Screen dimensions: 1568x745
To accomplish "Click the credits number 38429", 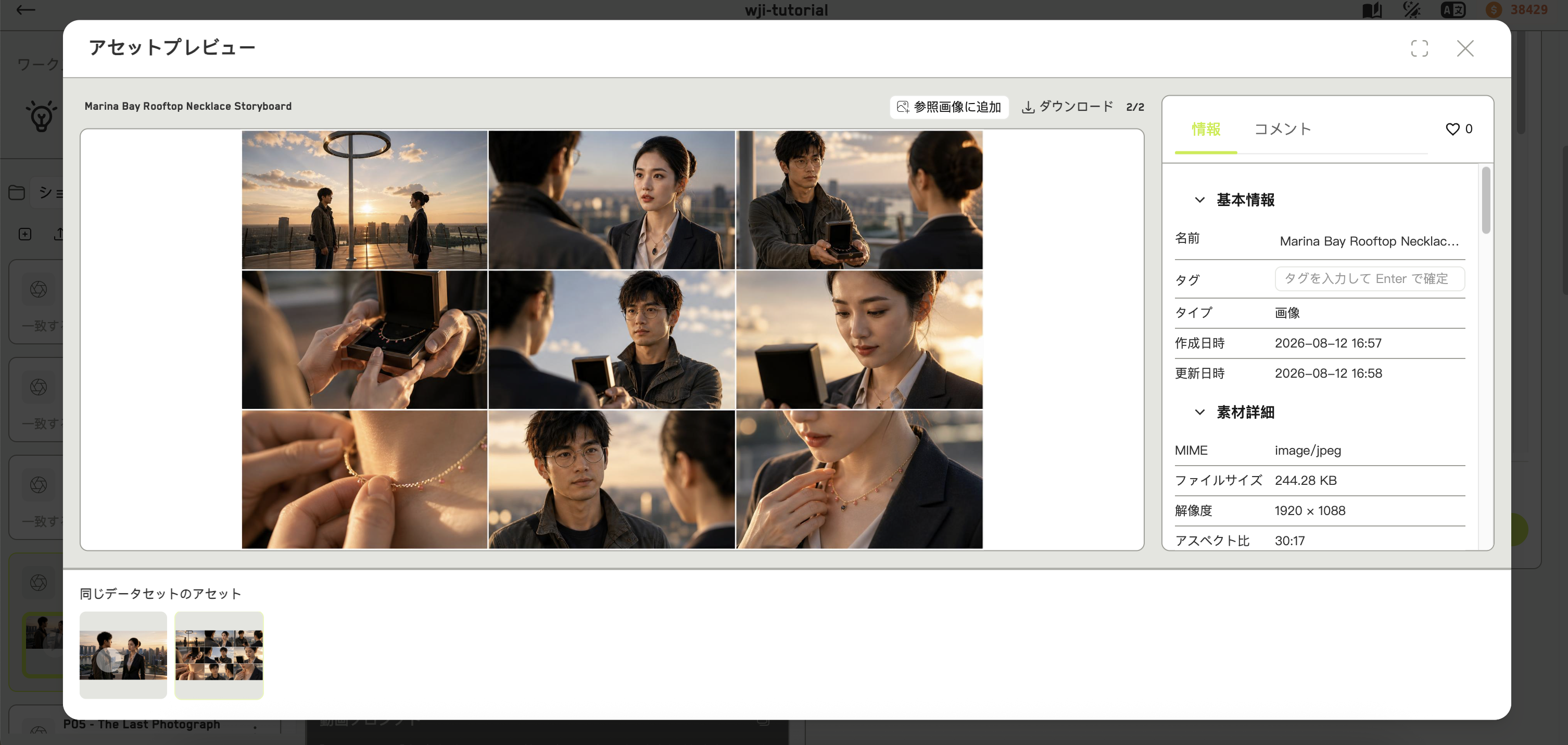I will 1528,10.
